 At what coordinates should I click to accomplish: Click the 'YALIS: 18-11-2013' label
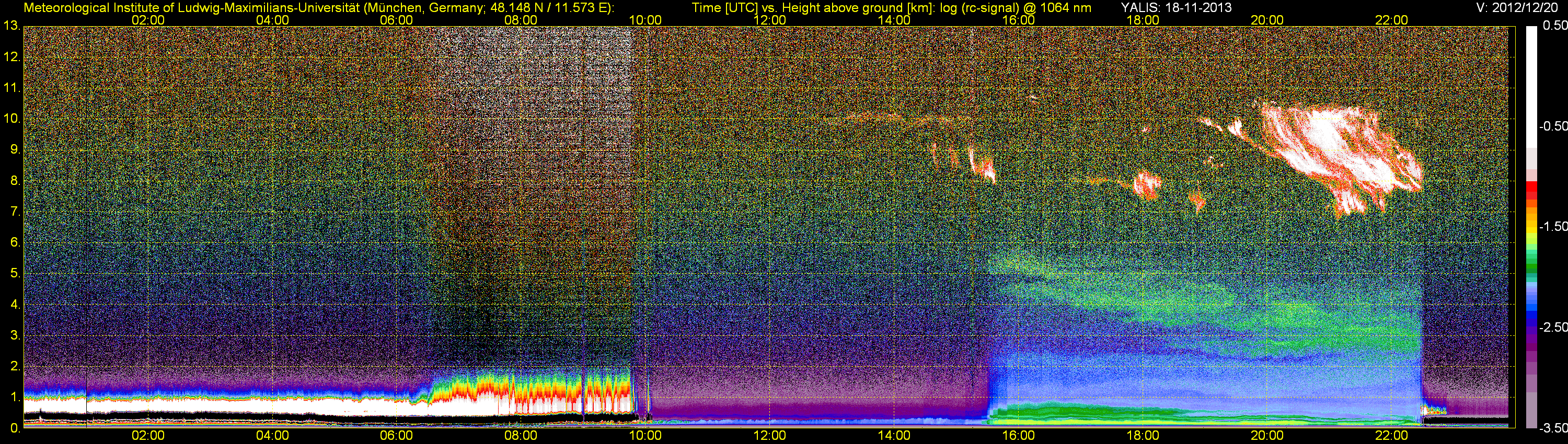(x=1176, y=7)
